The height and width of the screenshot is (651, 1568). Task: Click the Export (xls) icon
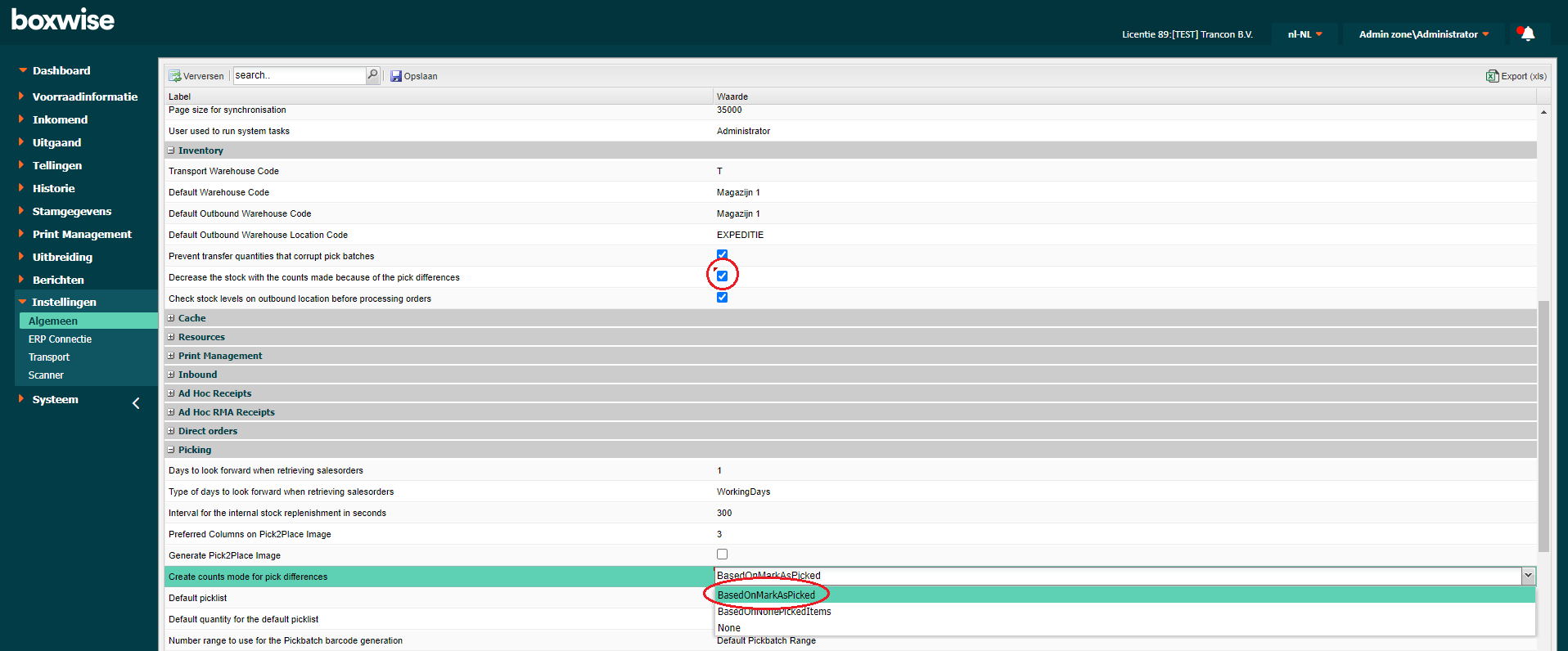pyautogui.click(x=1492, y=76)
